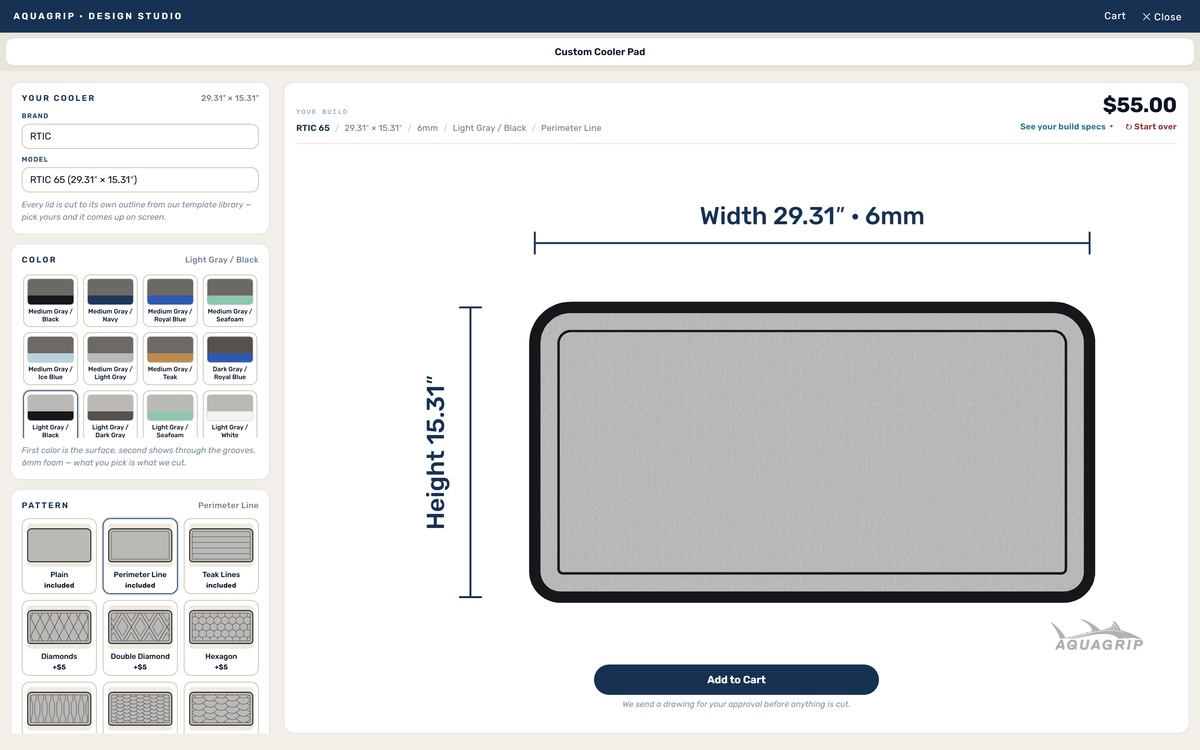1200x750 pixels.
Task: Click 6mm in the build summary
Action: tap(428, 128)
